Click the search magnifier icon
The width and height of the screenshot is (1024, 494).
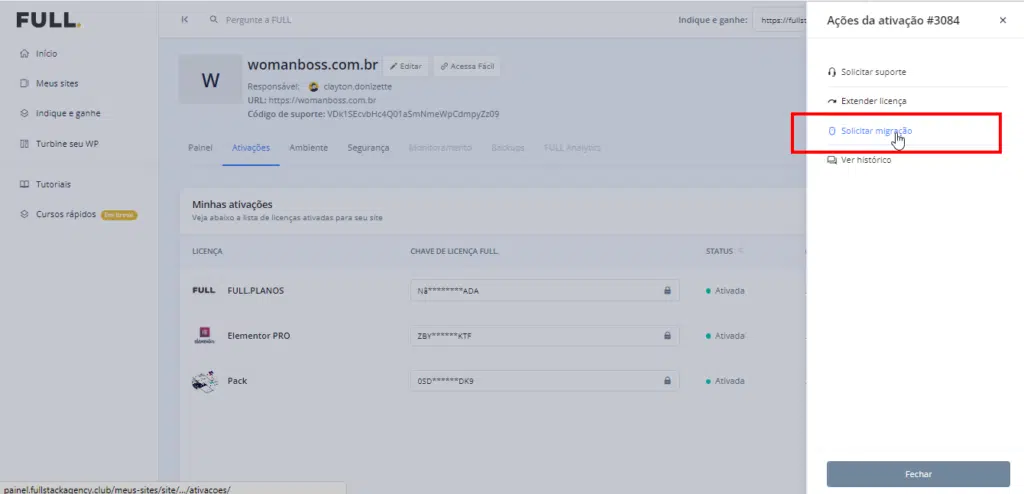click(214, 20)
